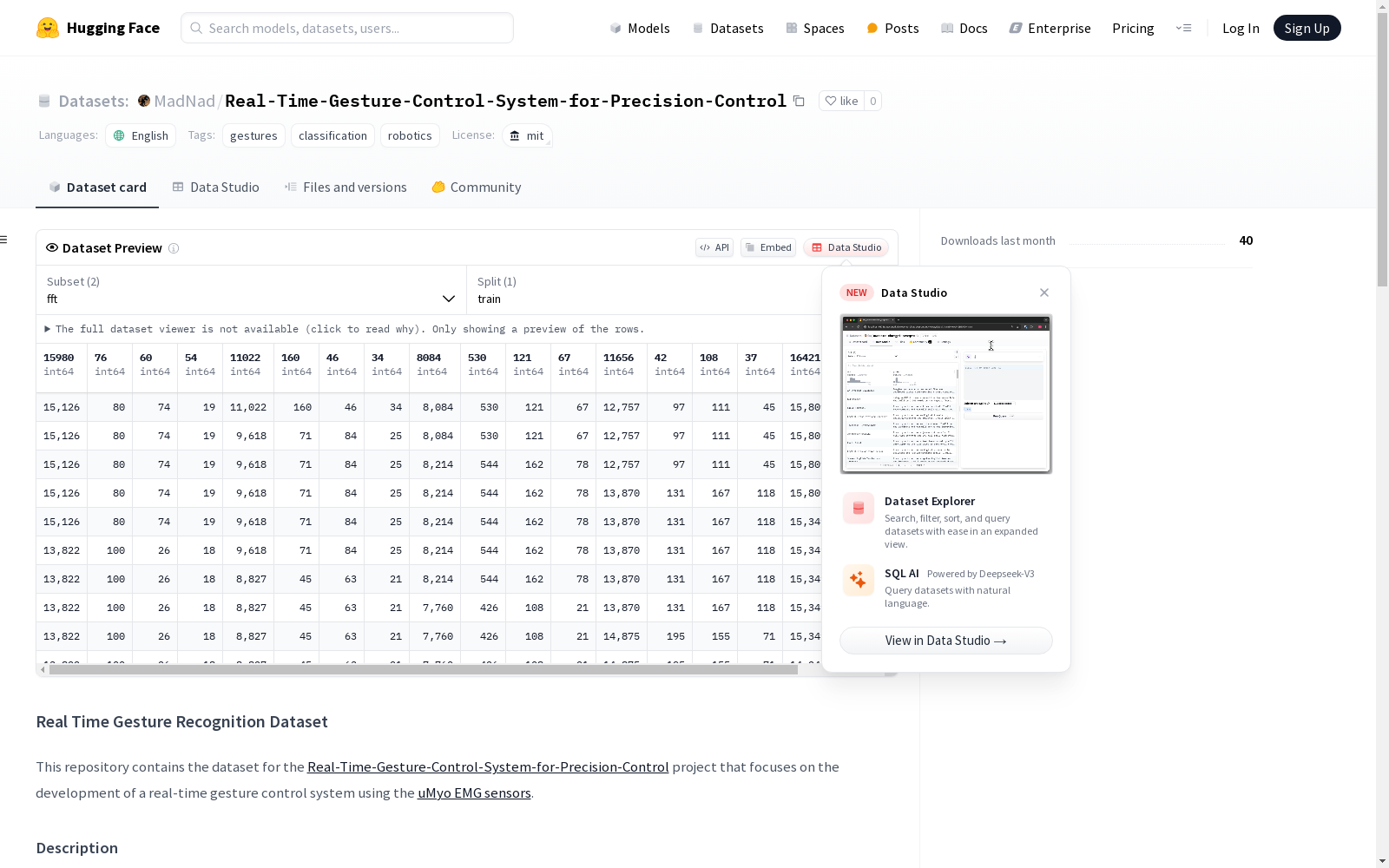Click the Datasets: breadcrumb label
Viewport: 1389px width, 868px height.
pyautogui.click(x=94, y=101)
